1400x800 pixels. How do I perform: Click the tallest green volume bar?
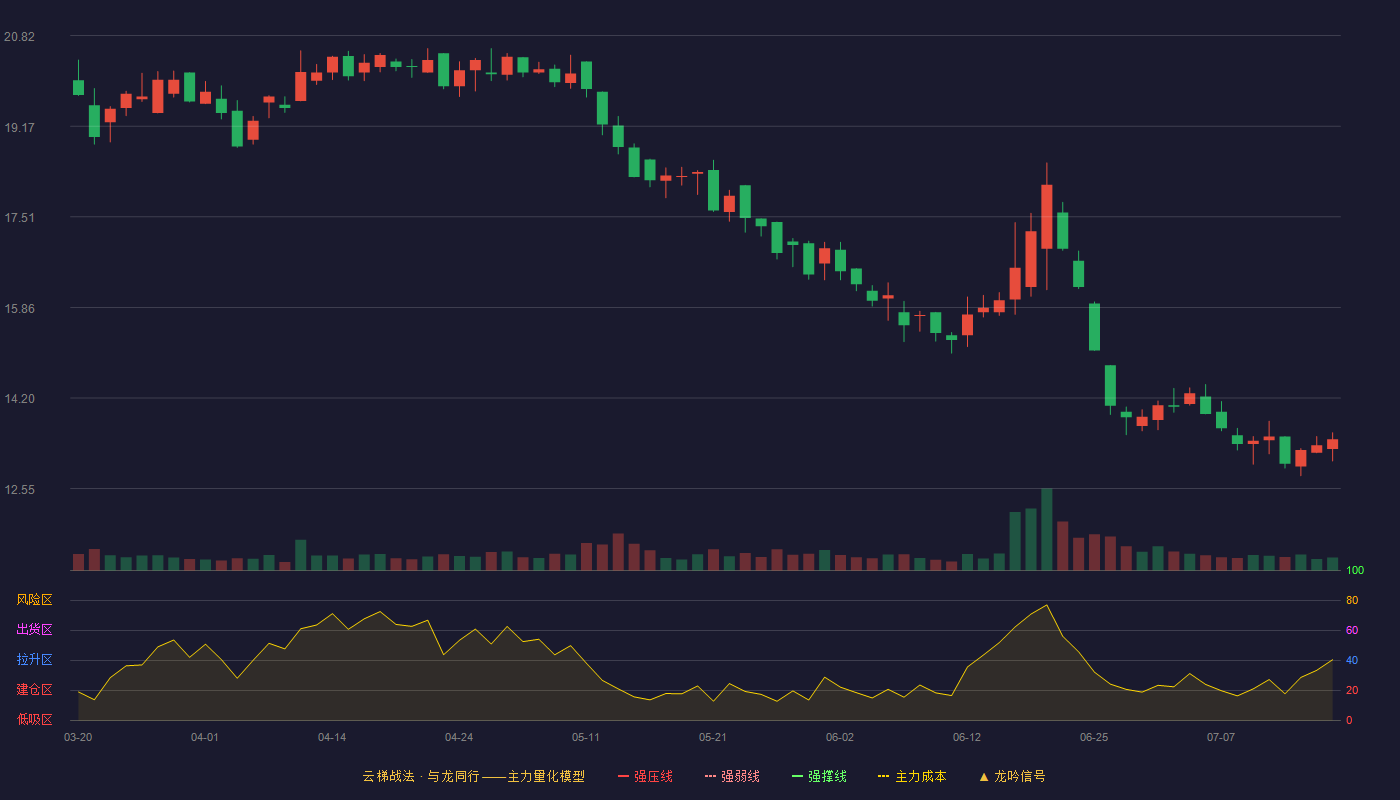point(1047,529)
